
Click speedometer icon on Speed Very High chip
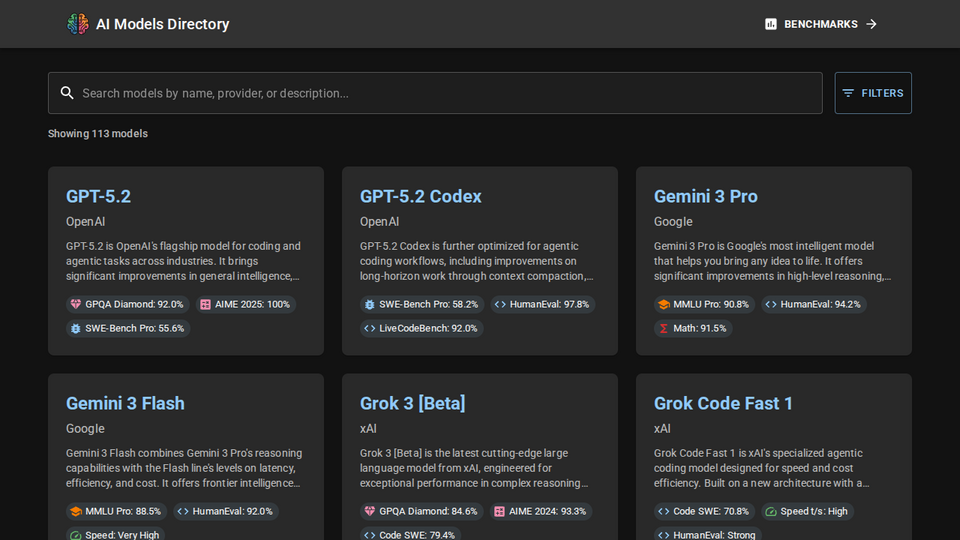[76, 535]
